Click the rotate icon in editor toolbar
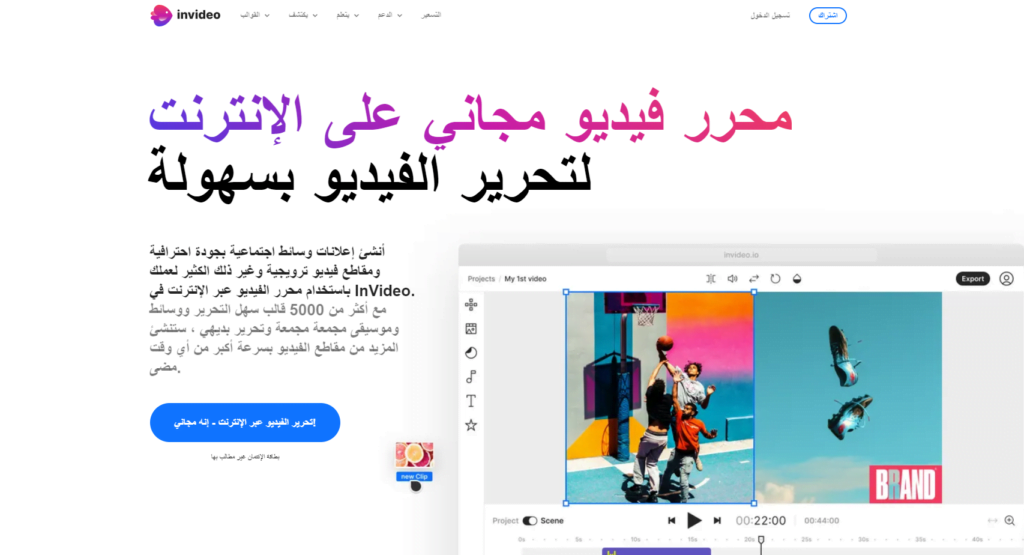Image resolution: width=1024 pixels, height=555 pixels. [775, 279]
